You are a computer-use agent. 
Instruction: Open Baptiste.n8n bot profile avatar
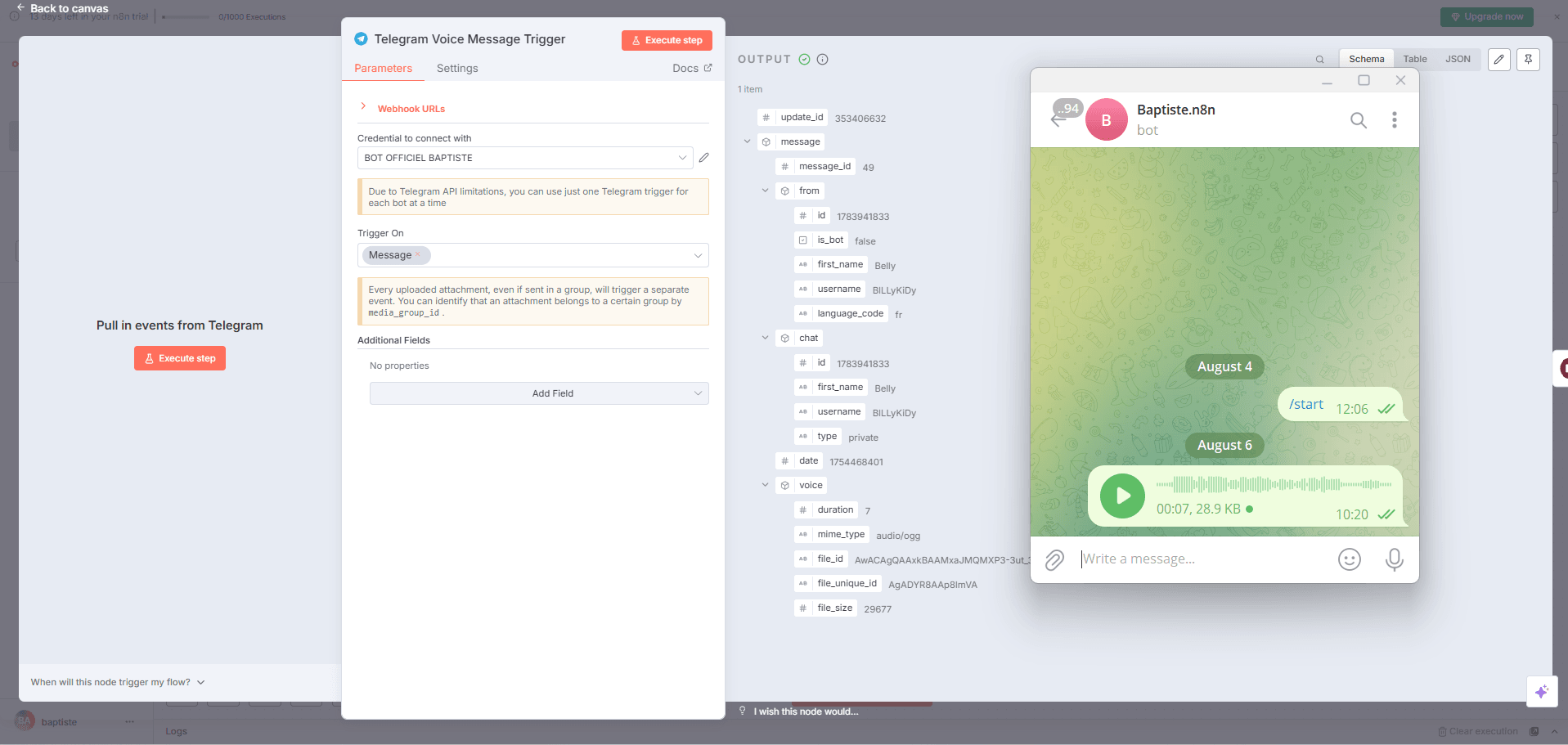(x=1106, y=120)
